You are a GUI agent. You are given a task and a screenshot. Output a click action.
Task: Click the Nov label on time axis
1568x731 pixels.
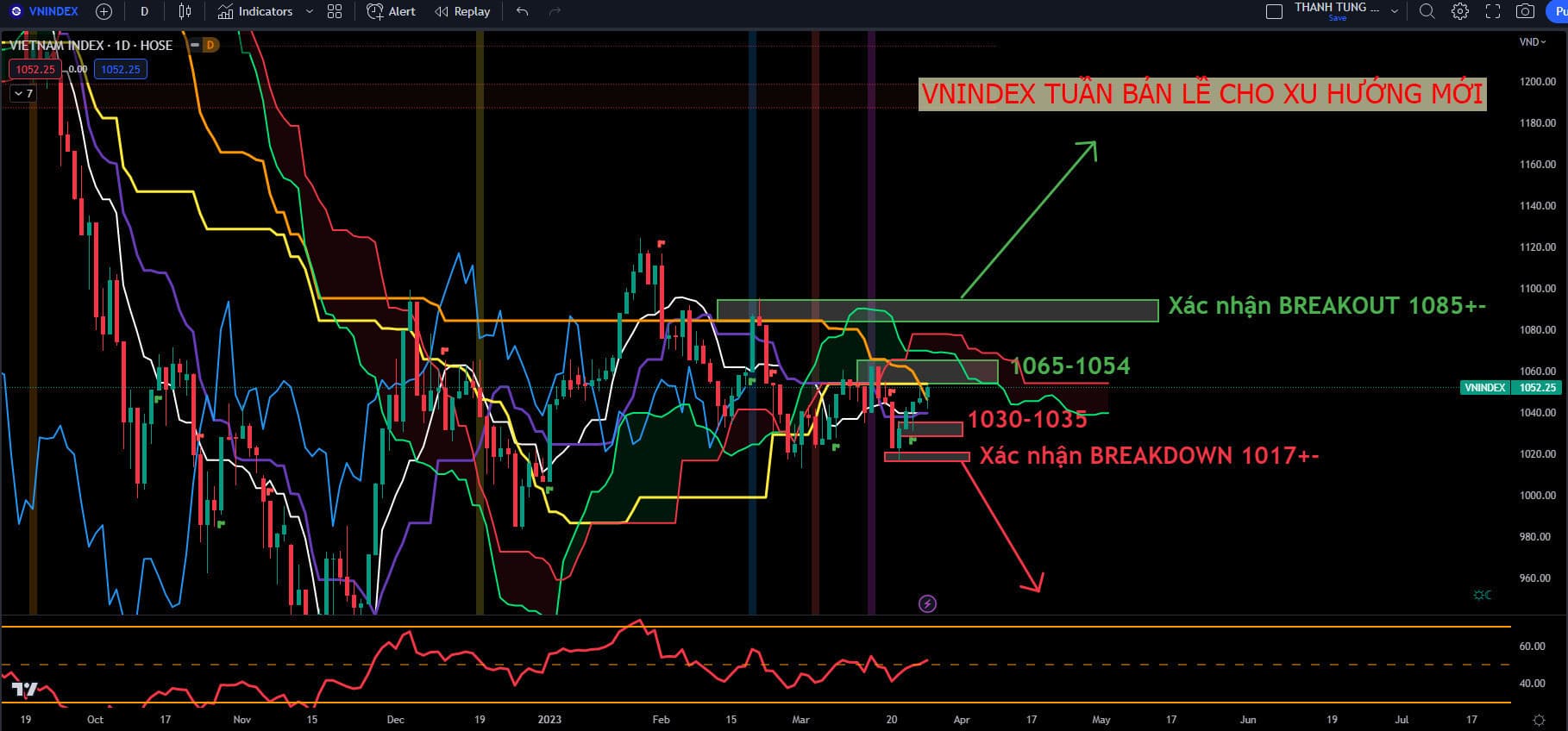coord(242,720)
